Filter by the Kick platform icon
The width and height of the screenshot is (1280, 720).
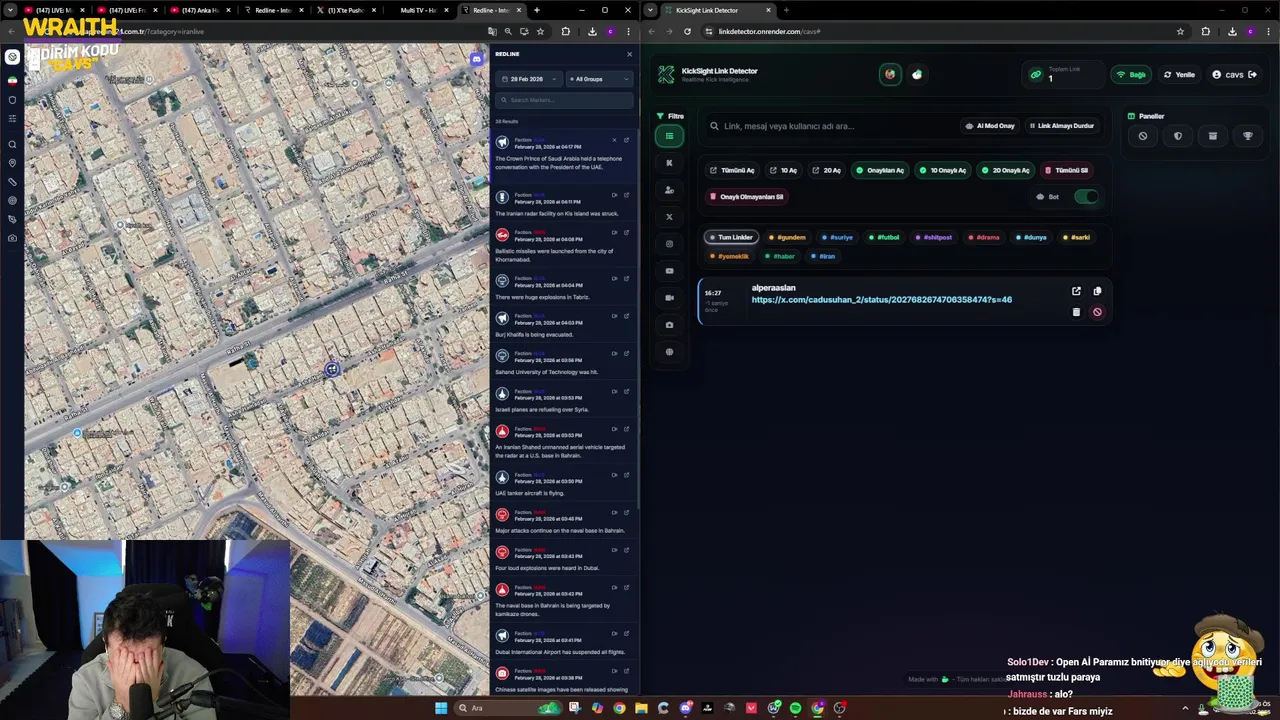click(670, 163)
